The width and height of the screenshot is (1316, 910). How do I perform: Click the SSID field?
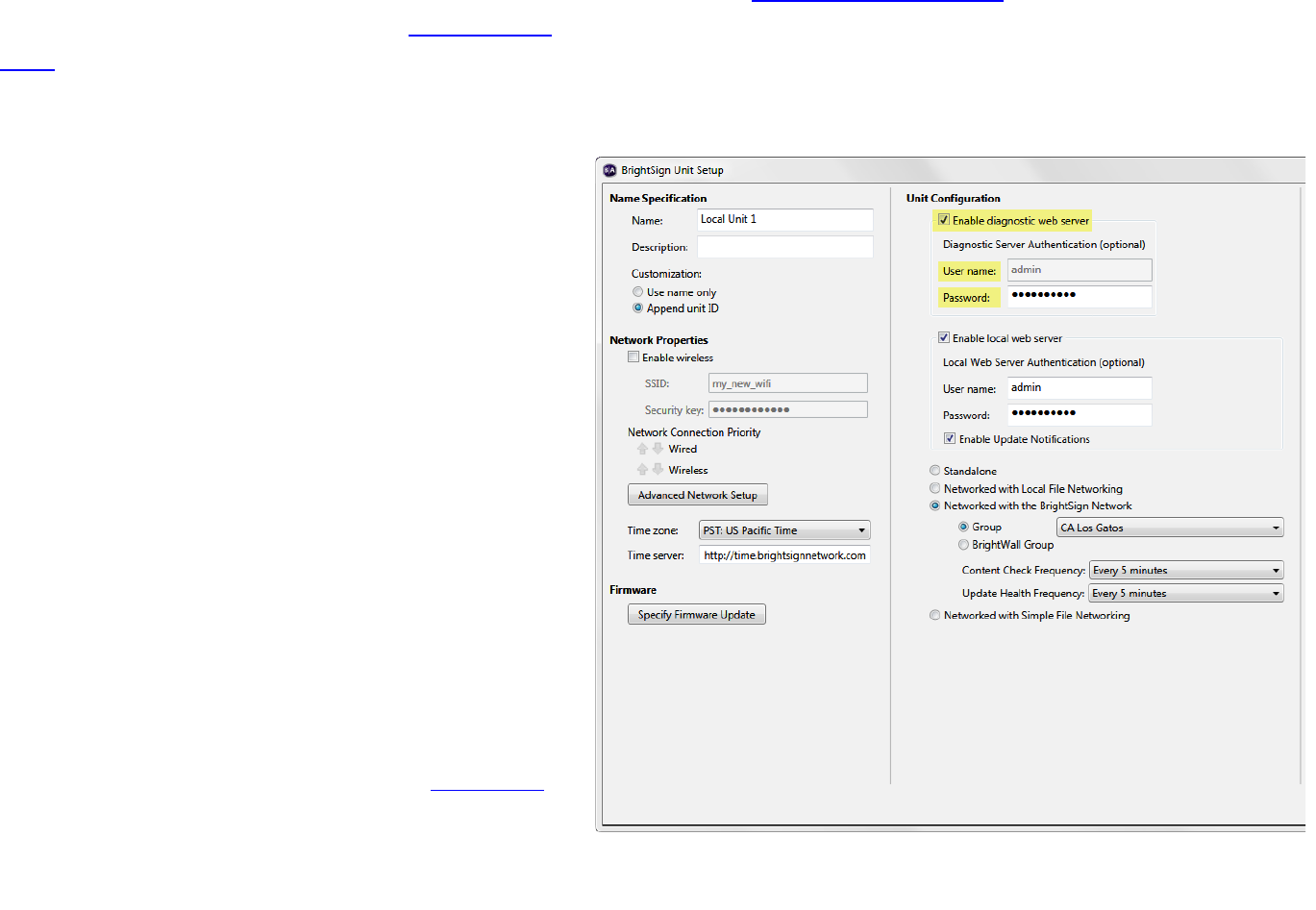coord(788,383)
